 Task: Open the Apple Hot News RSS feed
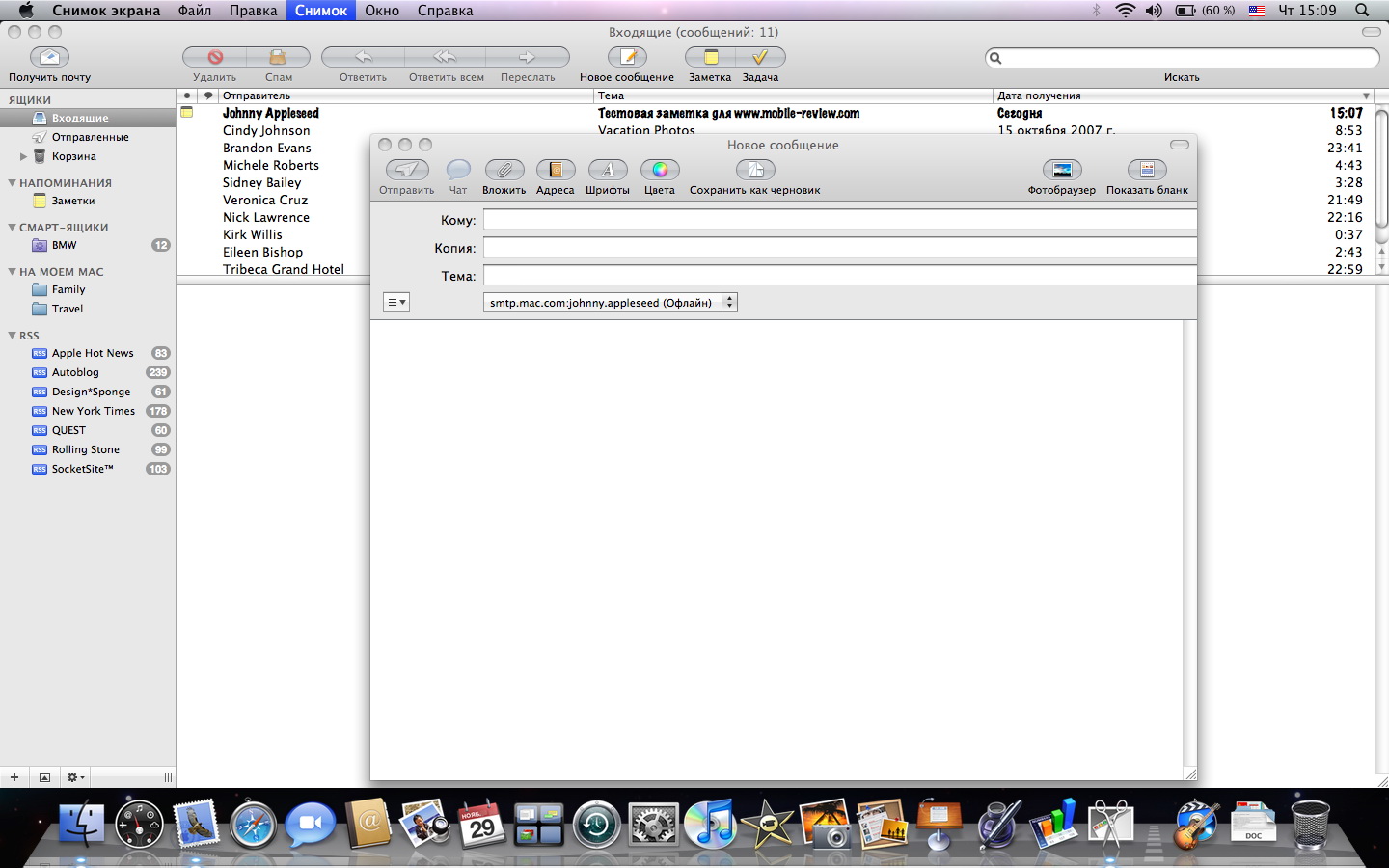tap(88, 353)
